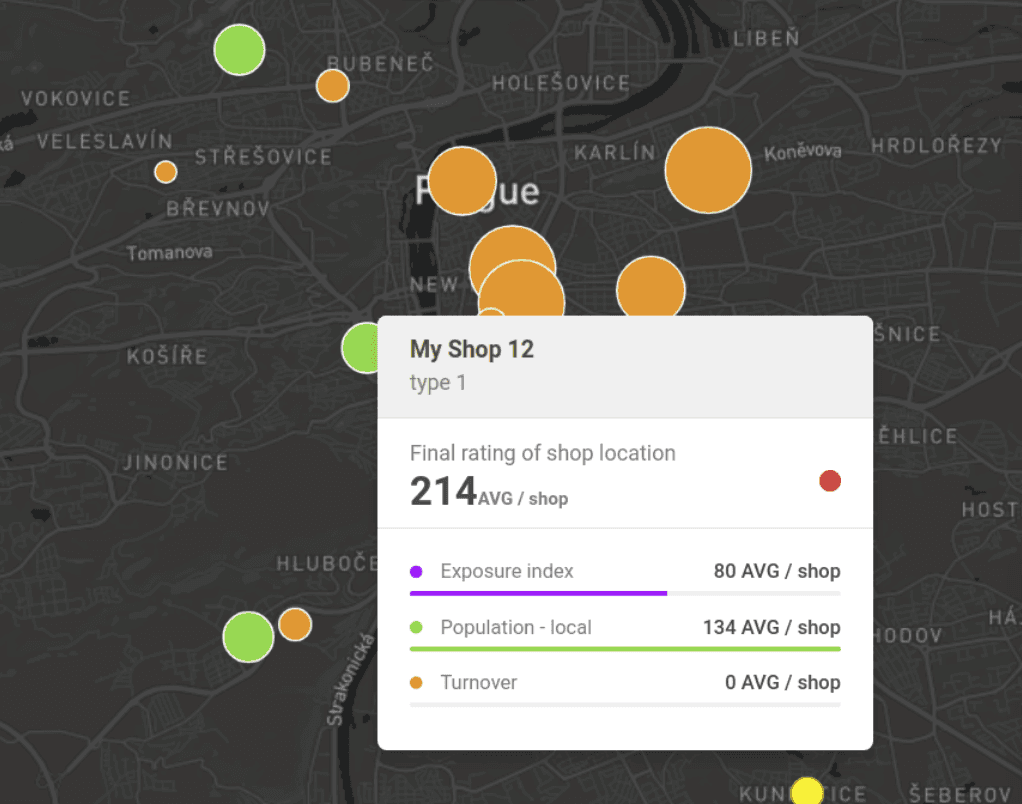The height and width of the screenshot is (804, 1022).
Task: Click the large orange marker near Koněvova
Action: tap(708, 170)
